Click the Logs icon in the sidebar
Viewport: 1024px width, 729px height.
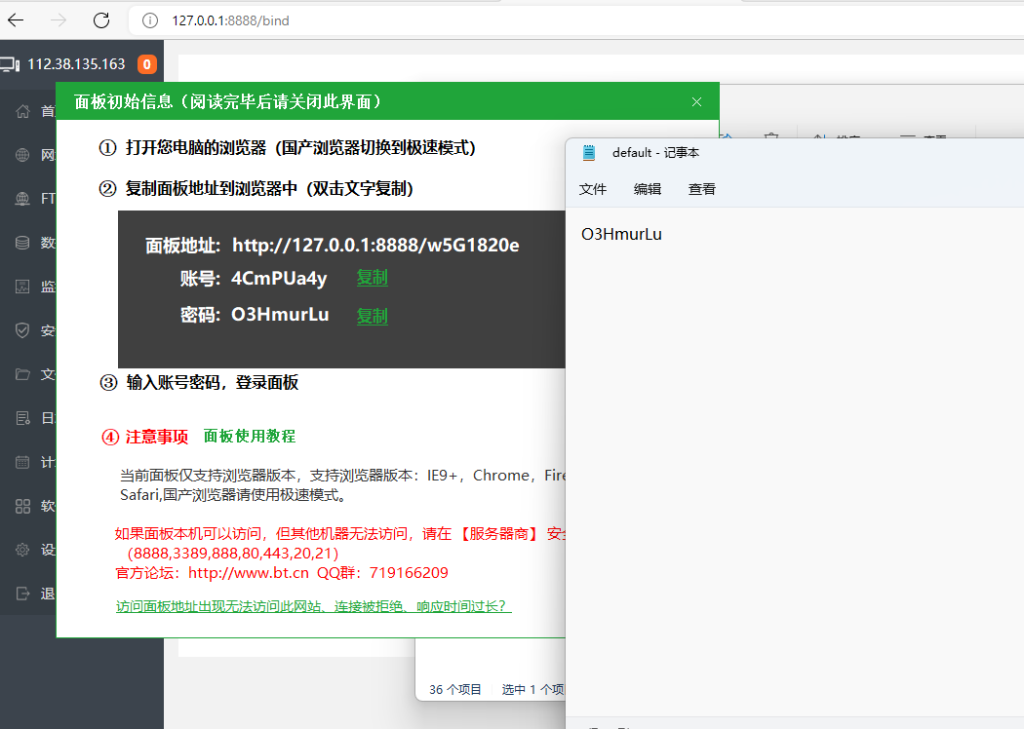(x=23, y=418)
